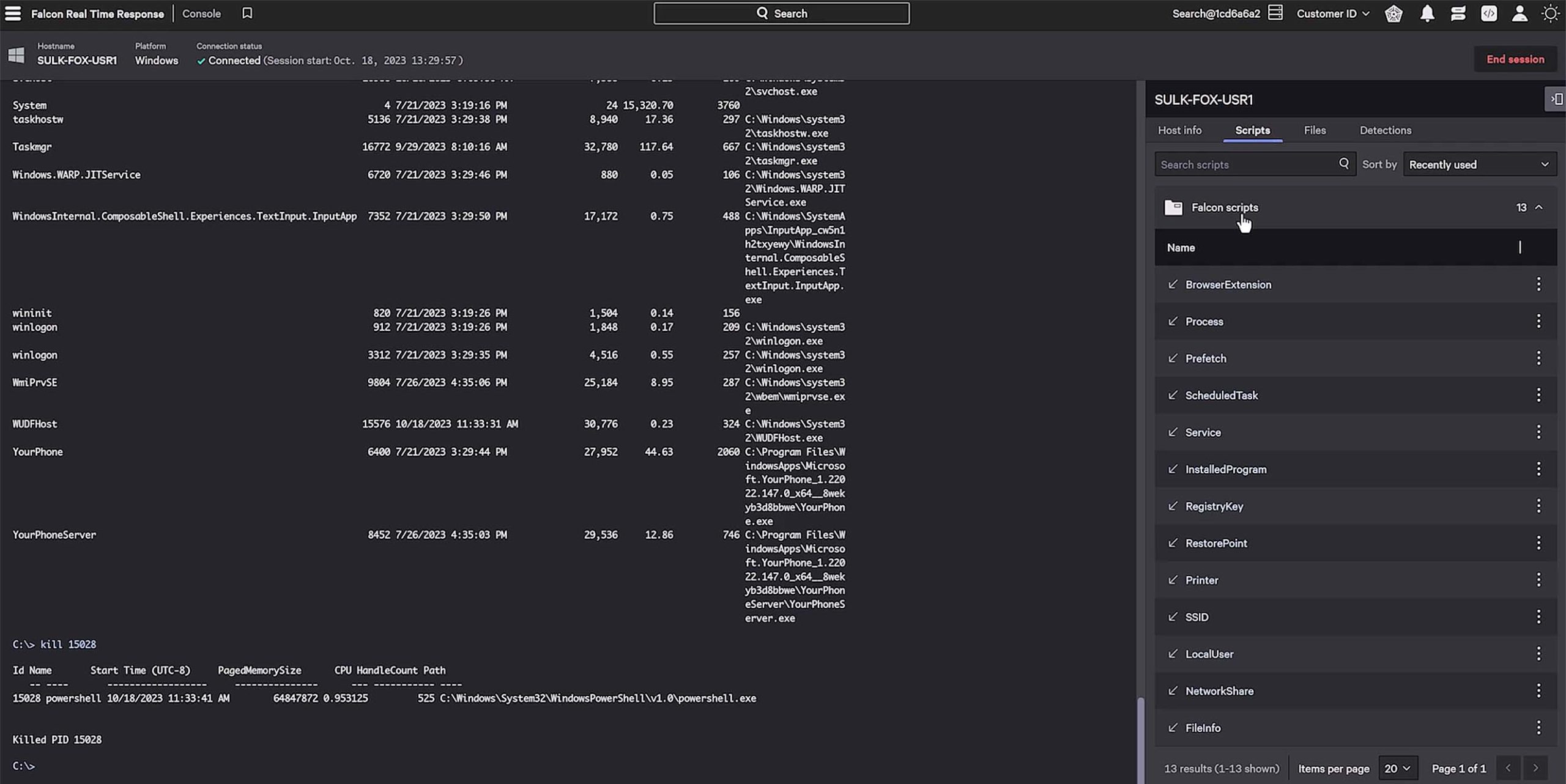Click inside the Search scripts field
Viewport: 1566px width, 784px height.
(1242, 164)
